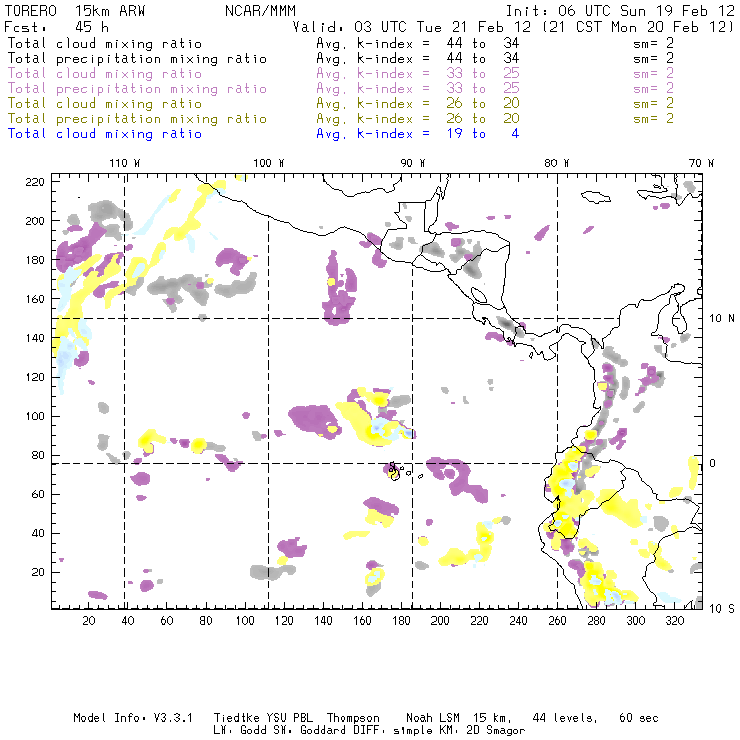Viewport: 740px width, 740px height.
Task: Click the '0' equator latitude label
Action: (712, 463)
